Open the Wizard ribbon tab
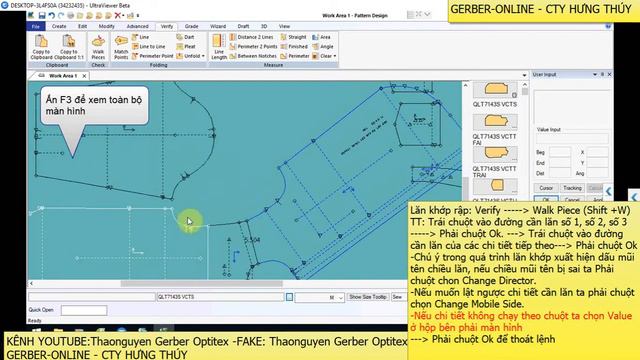 (218, 26)
